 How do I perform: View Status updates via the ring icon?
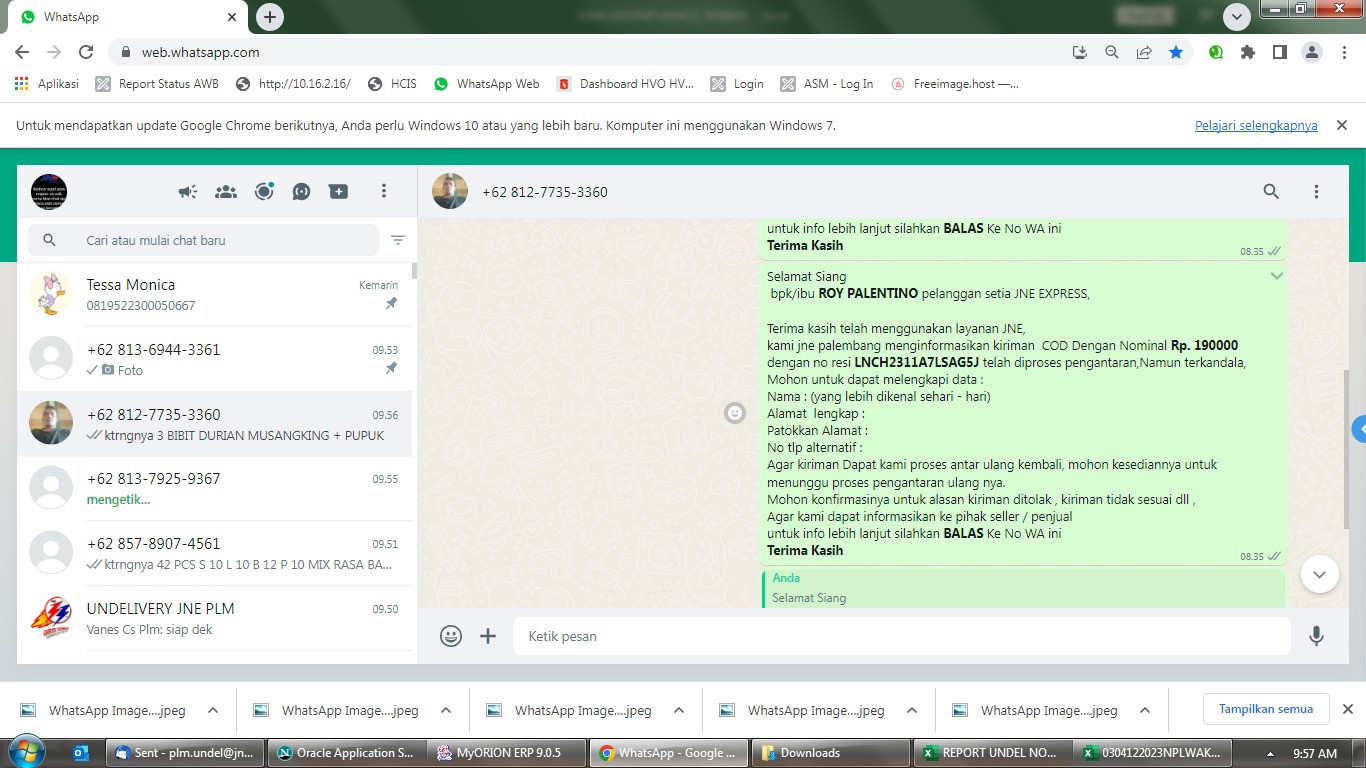(264, 191)
